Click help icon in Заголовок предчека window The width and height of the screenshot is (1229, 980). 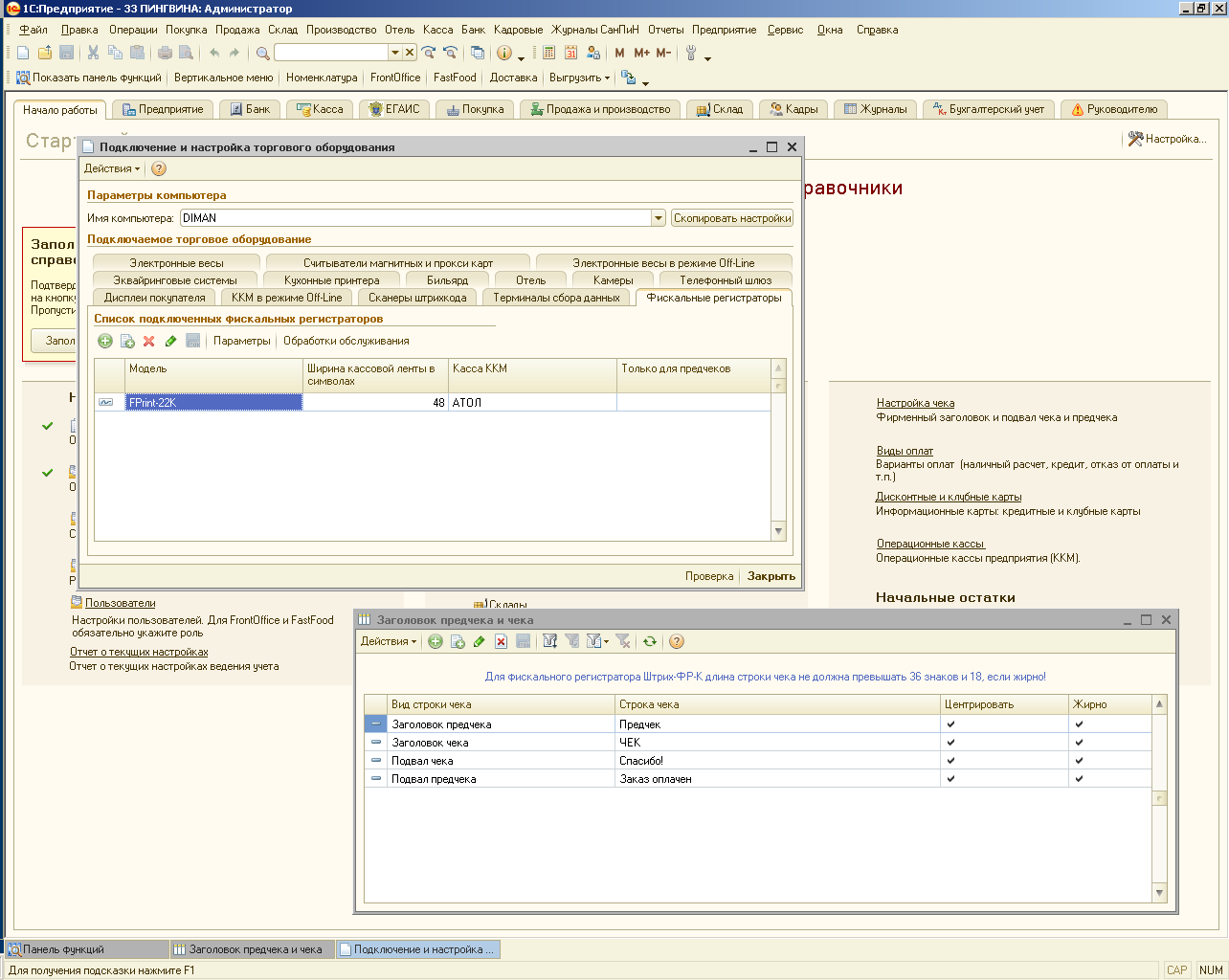tap(677, 641)
